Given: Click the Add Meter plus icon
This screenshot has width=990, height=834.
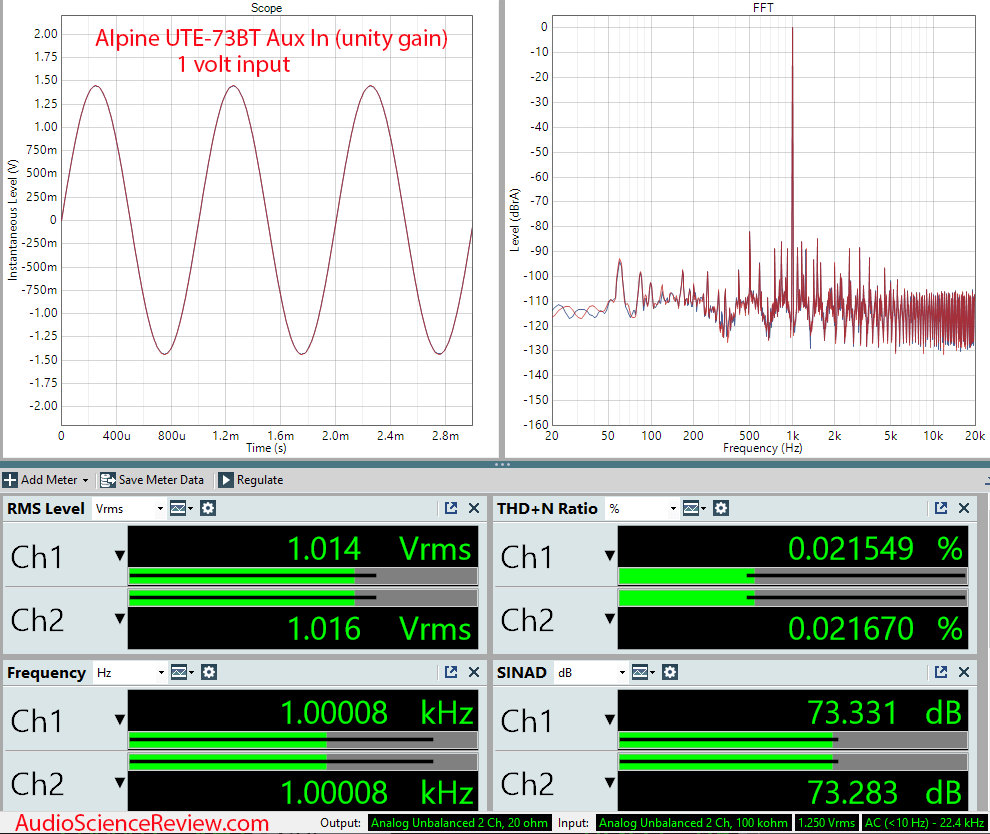Looking at the screenshot, I should point(9,480).
